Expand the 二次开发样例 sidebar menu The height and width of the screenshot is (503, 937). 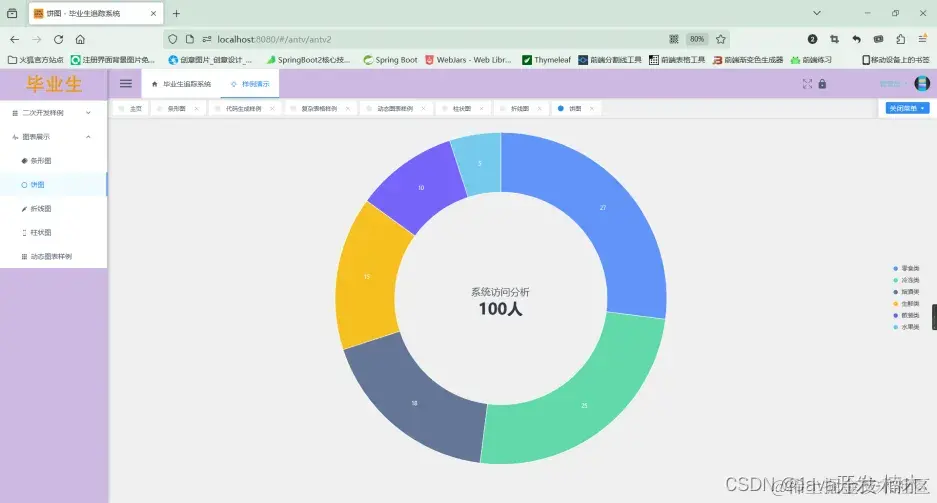click(x=54, y=113)
